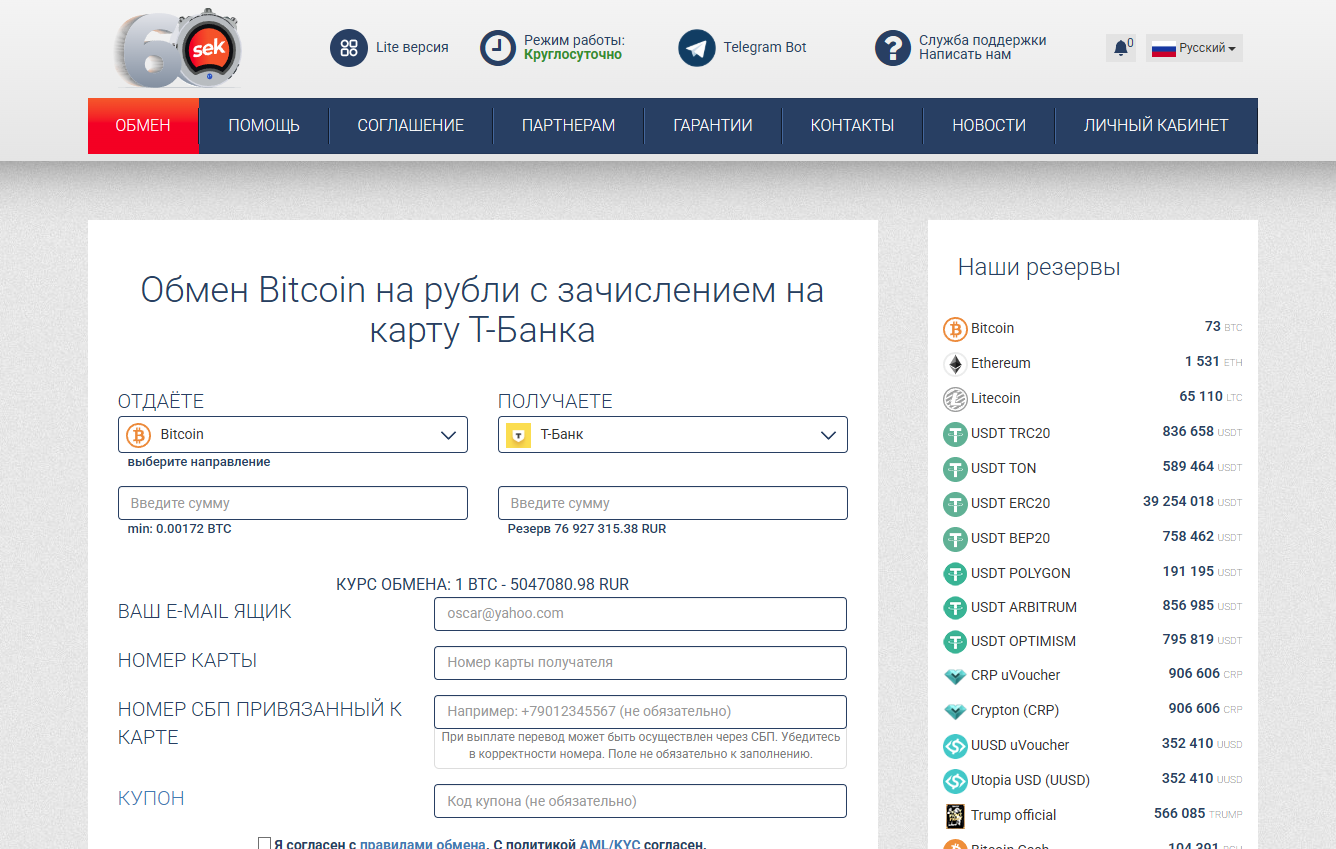Open the ОТДАЁТЕ Bitcoin dropdown
Viewport: 1336px width, 849px height.
click(x=292, y=434)
